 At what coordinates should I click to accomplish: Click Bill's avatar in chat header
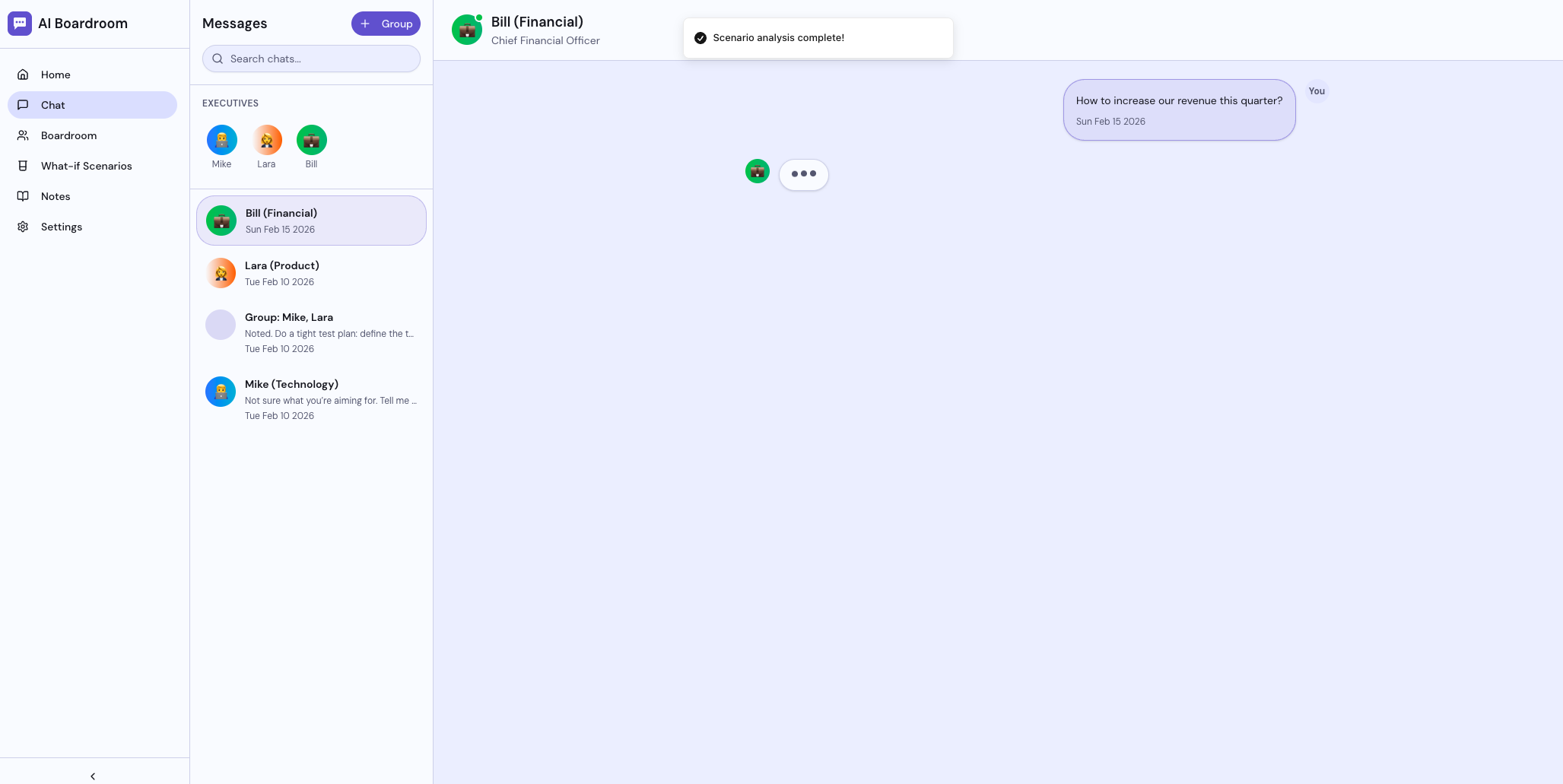tap(467, 30)
